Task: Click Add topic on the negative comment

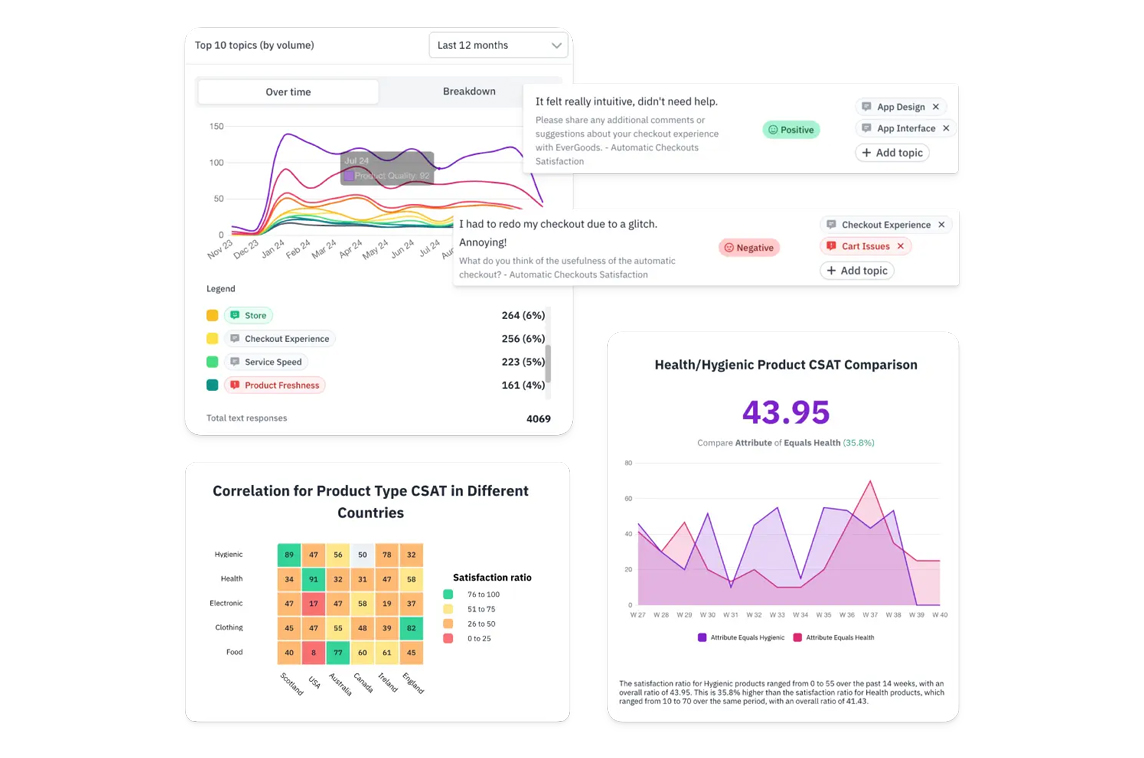Action: [x=857, y=271]
